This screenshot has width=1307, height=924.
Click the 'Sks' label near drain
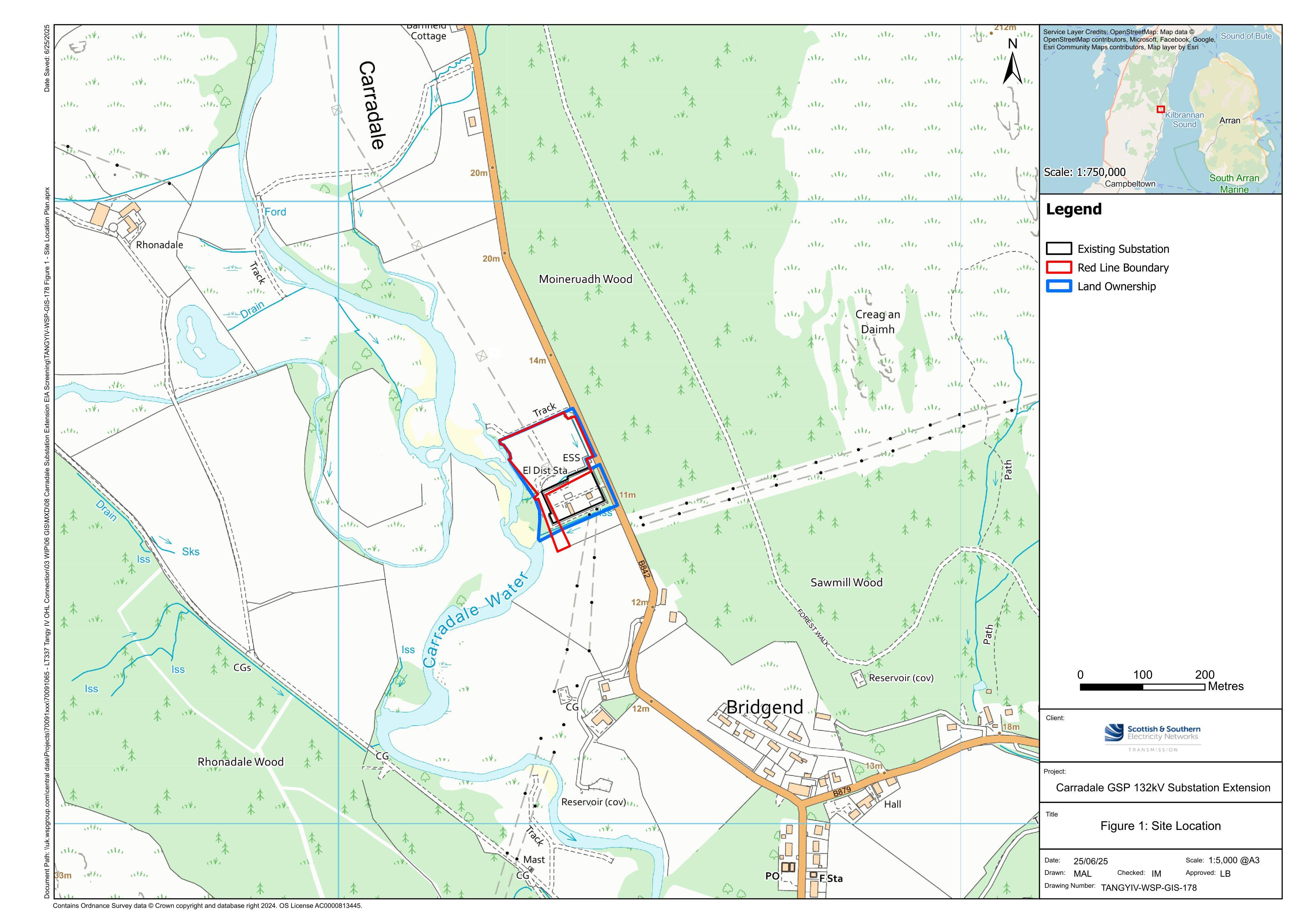pos(191,552)
